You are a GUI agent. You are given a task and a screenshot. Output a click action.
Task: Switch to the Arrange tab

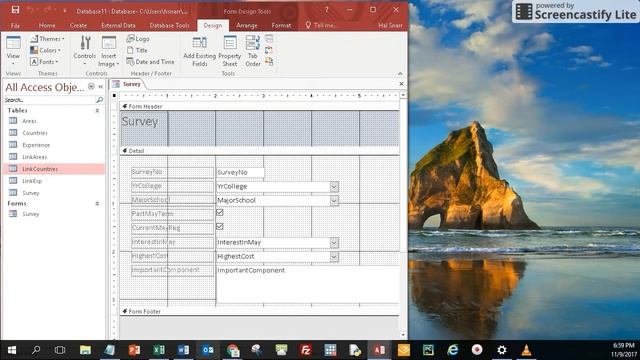(247, 25)
